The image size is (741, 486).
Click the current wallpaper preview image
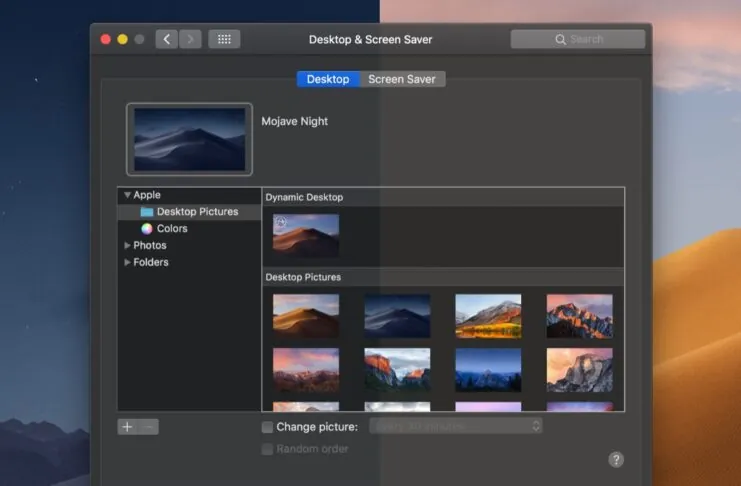point(189,138)
